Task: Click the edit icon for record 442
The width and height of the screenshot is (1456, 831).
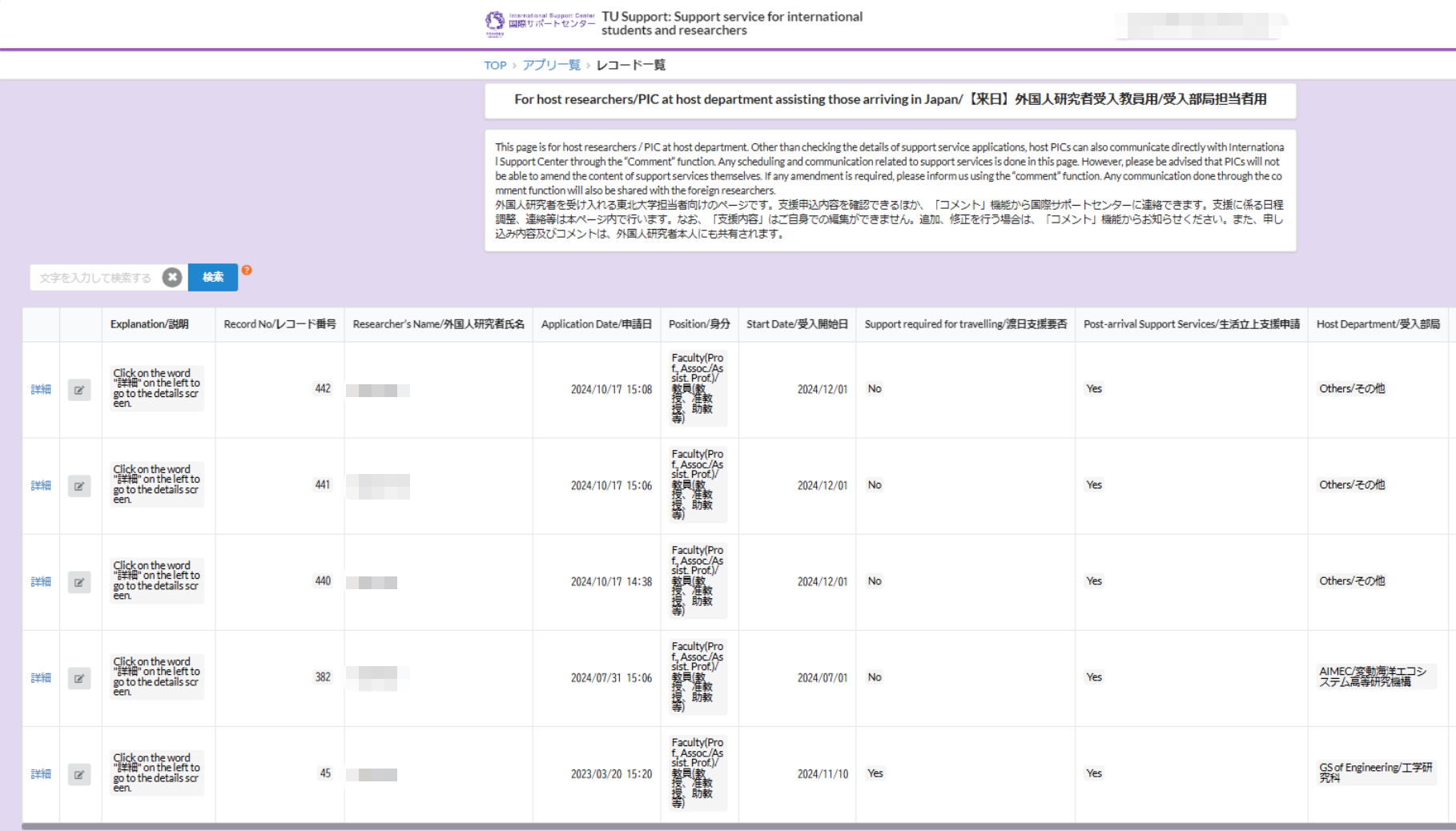Action: [79, 390]
